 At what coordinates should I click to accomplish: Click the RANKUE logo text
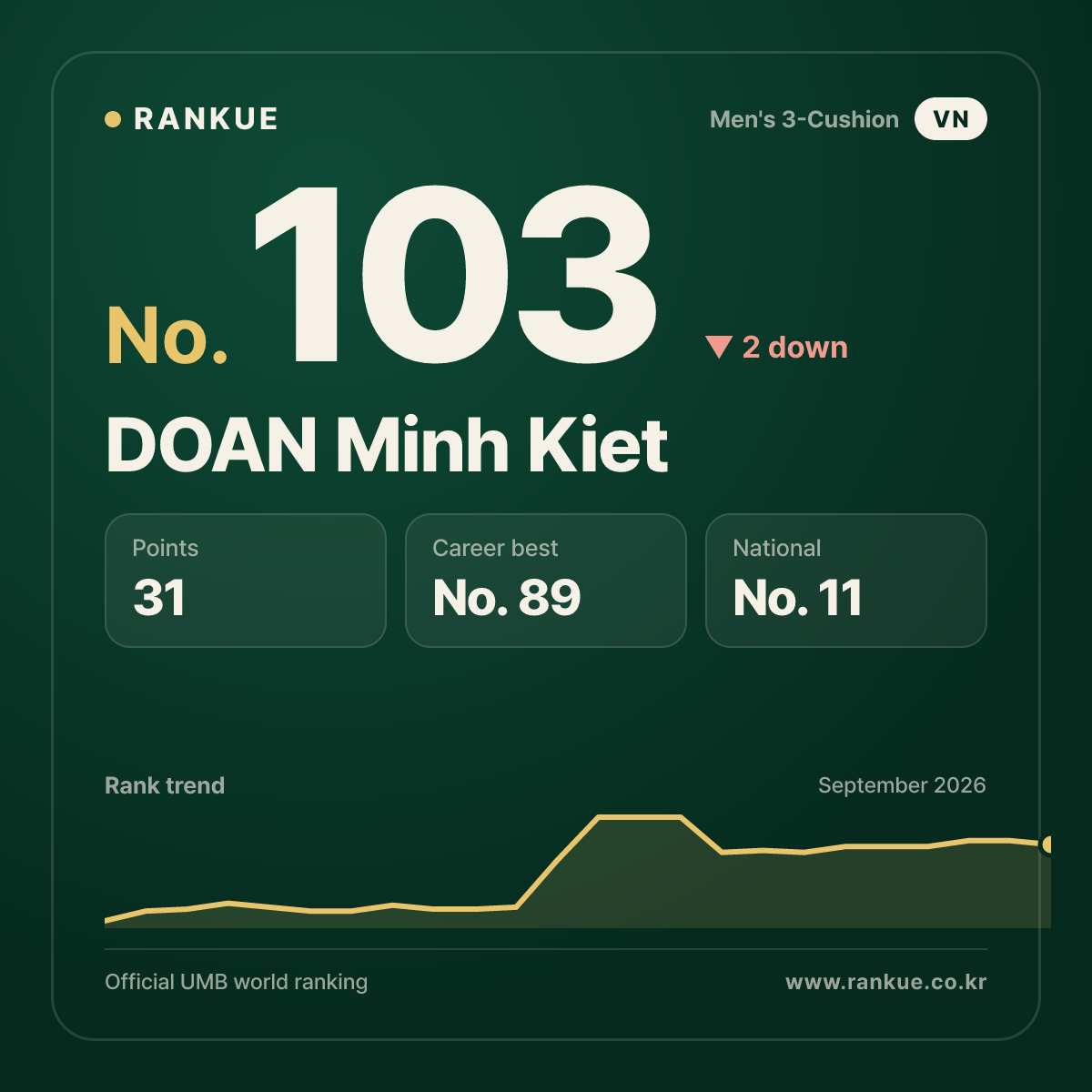pyautogui.click(x=206, y=119)
